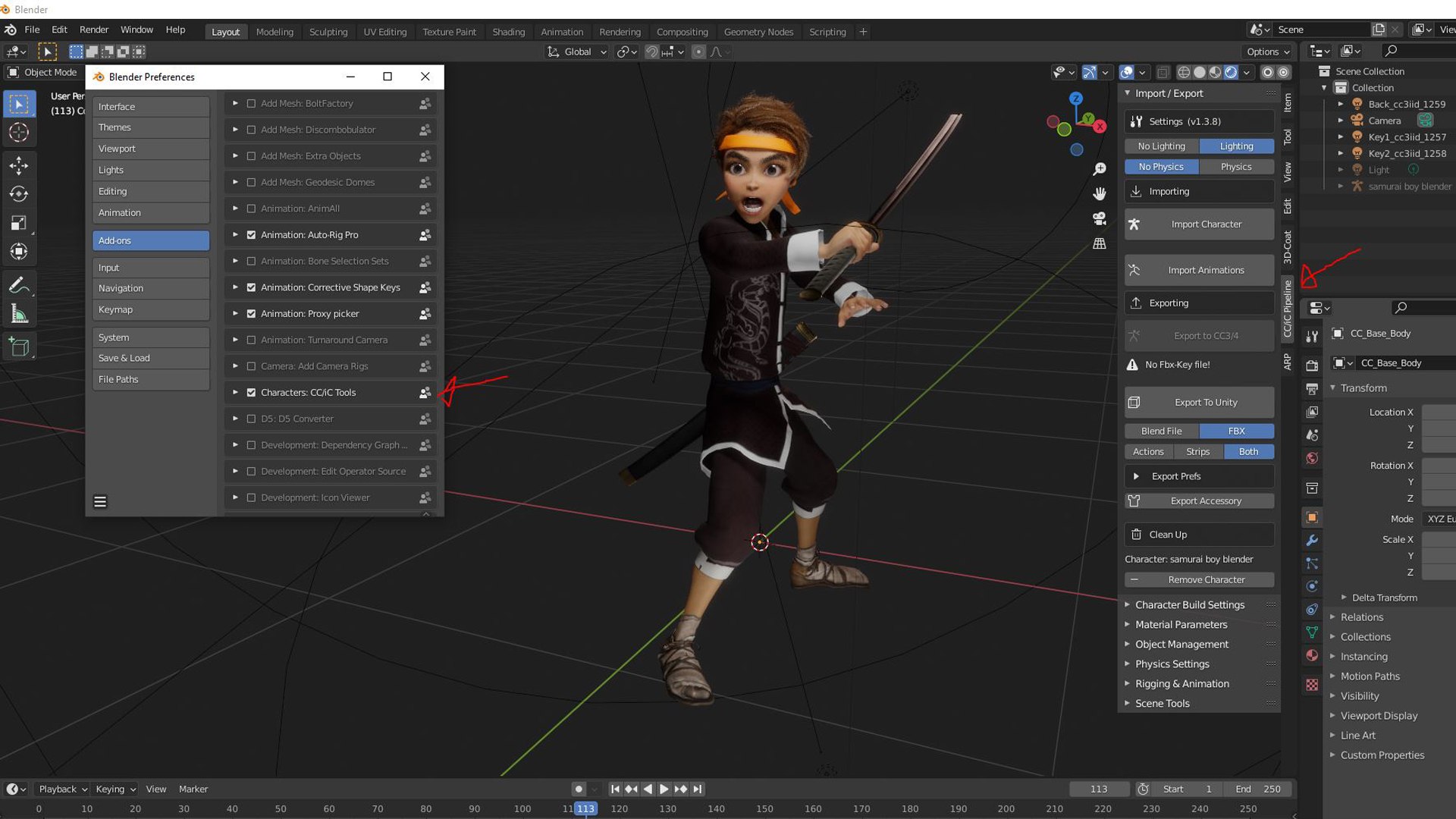Click the Clean Up button
1456x819 pixels.
tap(1199, 535)
